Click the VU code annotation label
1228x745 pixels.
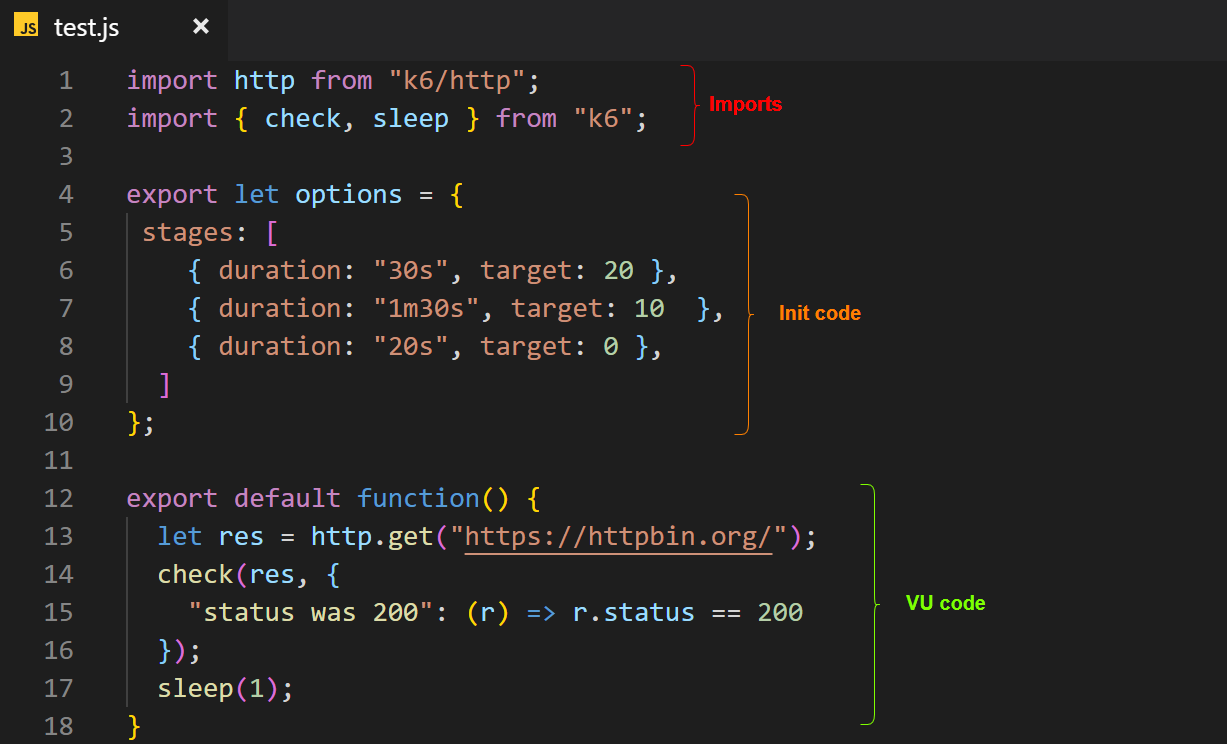coord(944,603)
